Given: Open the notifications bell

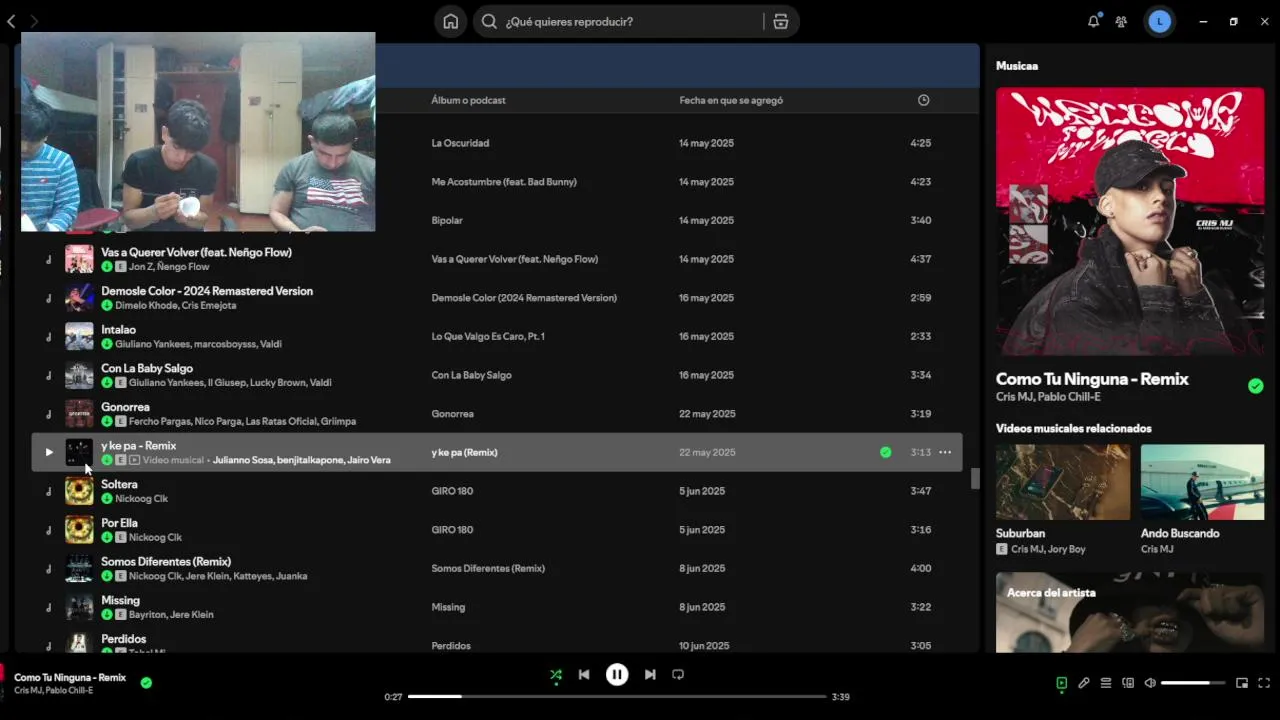Looking at the screenshot, I should (1094, 21).
